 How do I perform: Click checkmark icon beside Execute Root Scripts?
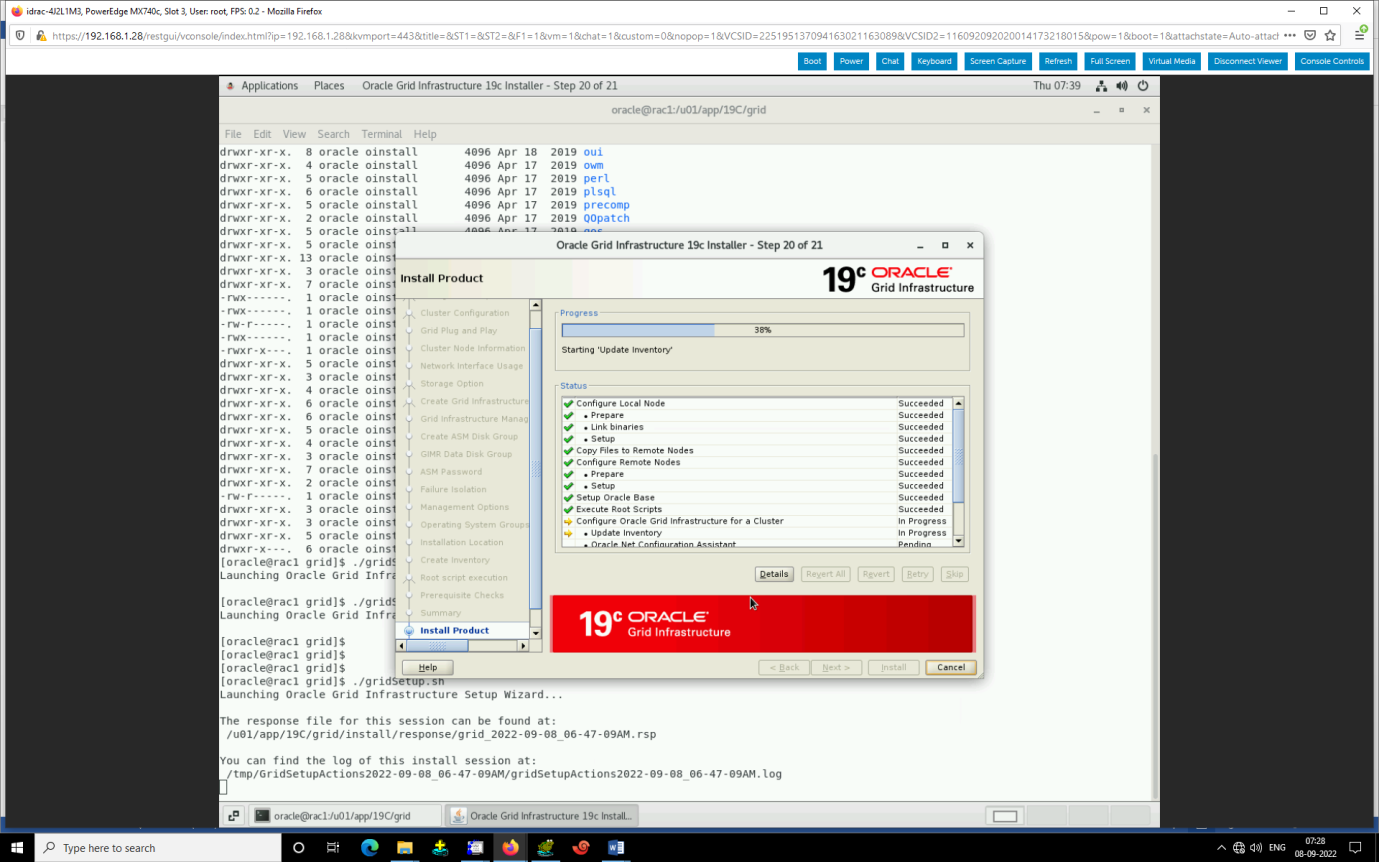[568, 510]
